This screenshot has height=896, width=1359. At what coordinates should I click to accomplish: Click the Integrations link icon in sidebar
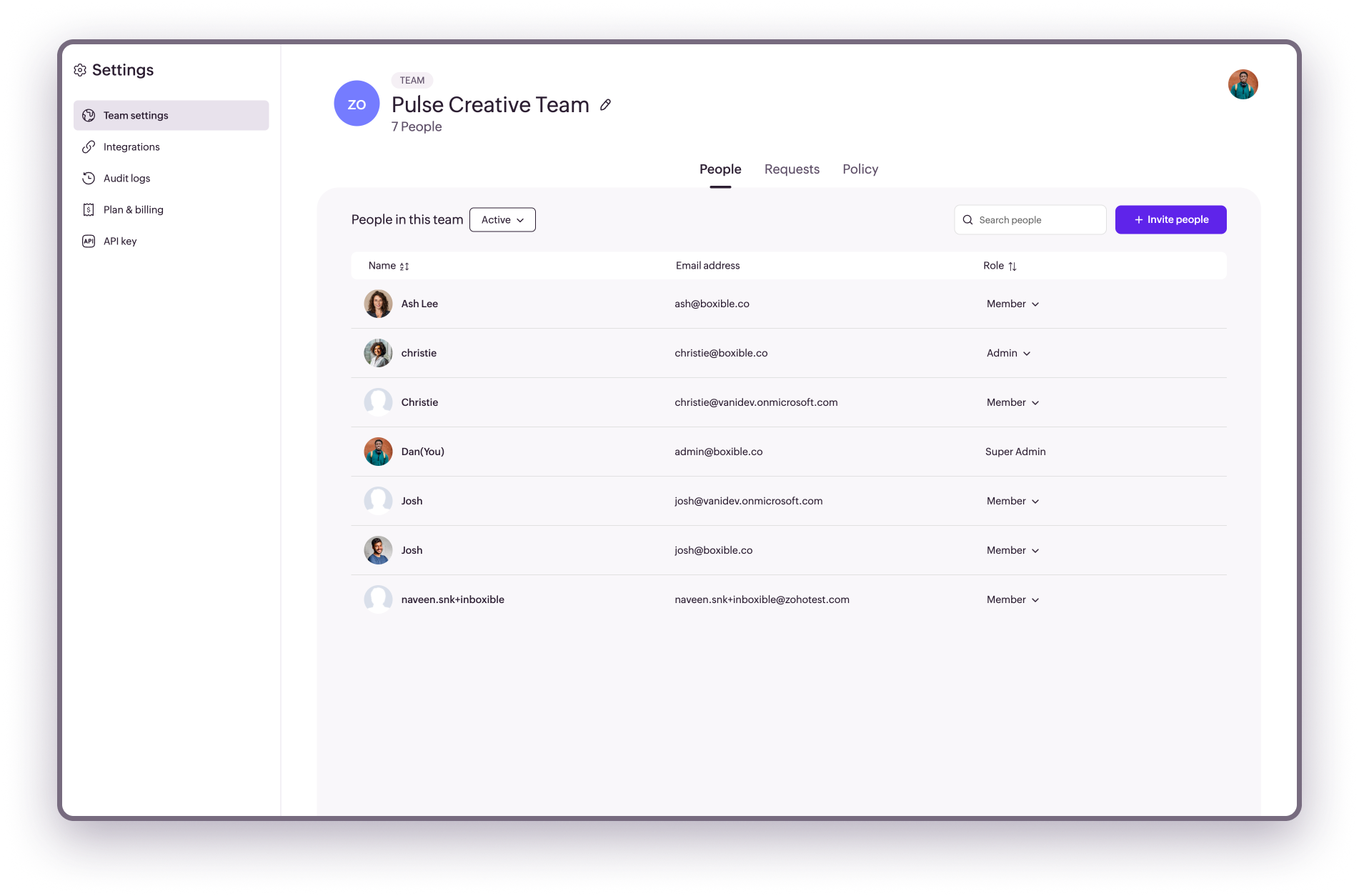89,146
